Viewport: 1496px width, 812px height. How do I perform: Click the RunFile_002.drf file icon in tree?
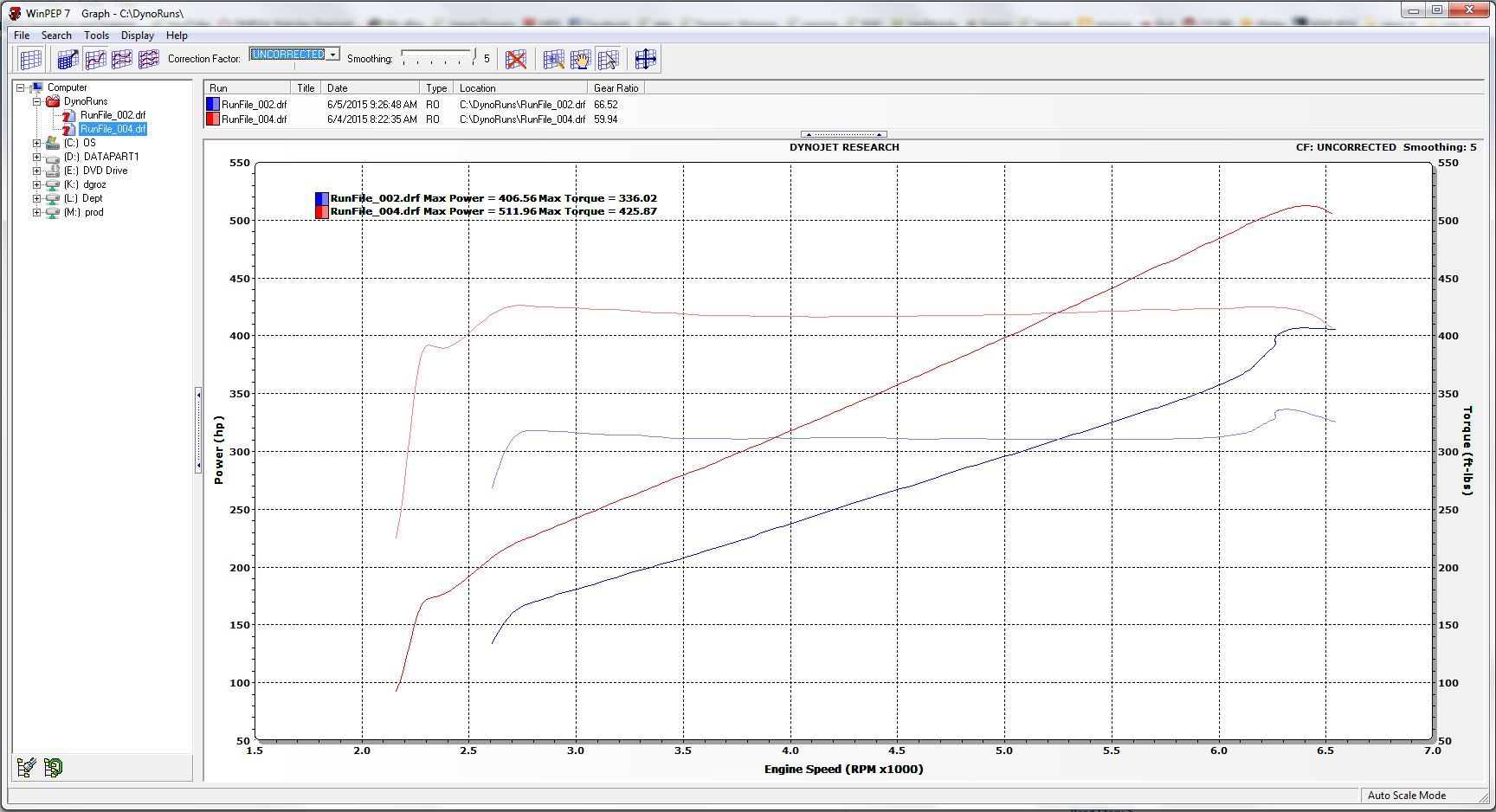click(x=69, y=115)
